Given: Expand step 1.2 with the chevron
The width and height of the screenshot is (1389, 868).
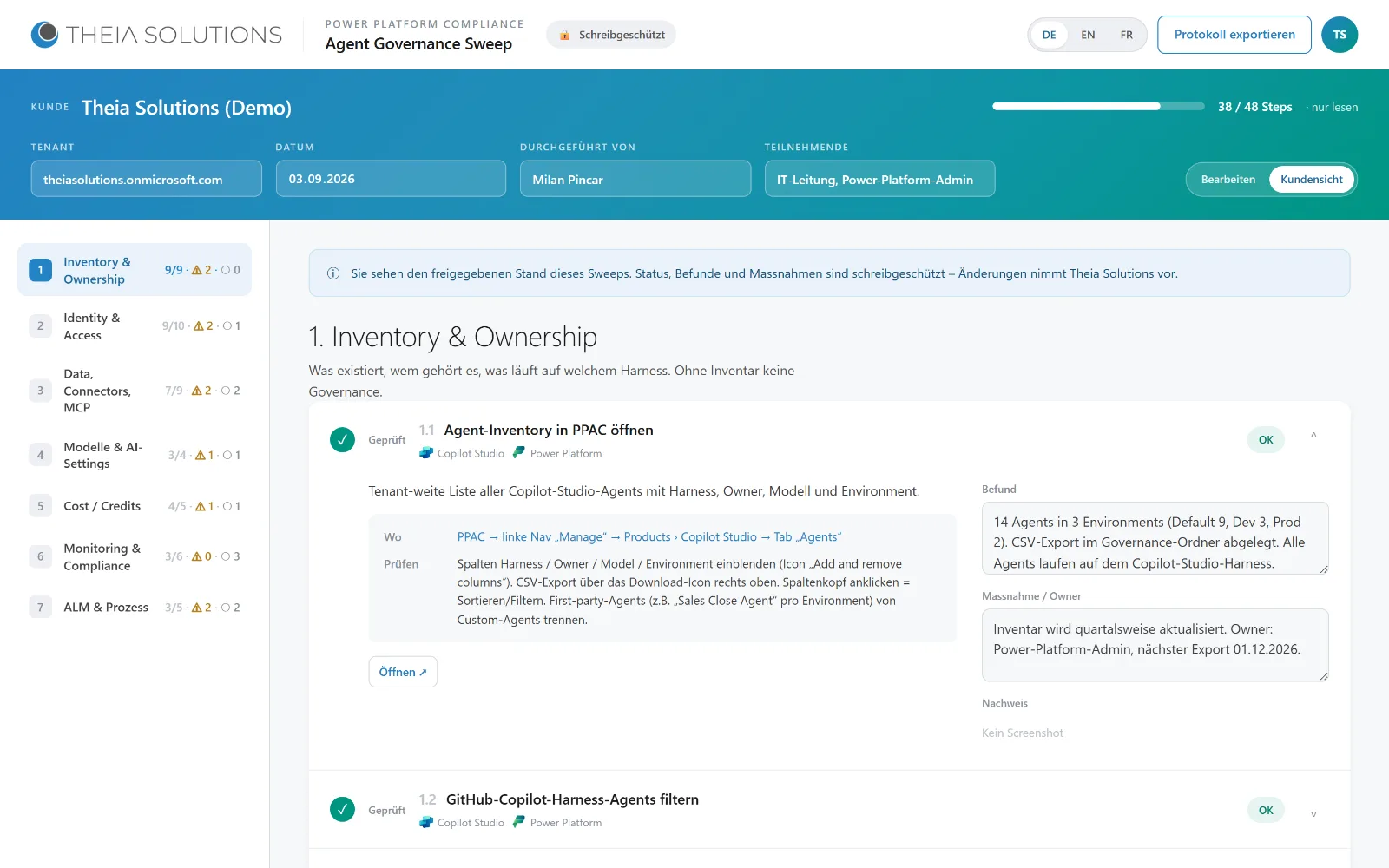Looking at the screenshot, I should pyautogui.click(x=1313, y=812).
